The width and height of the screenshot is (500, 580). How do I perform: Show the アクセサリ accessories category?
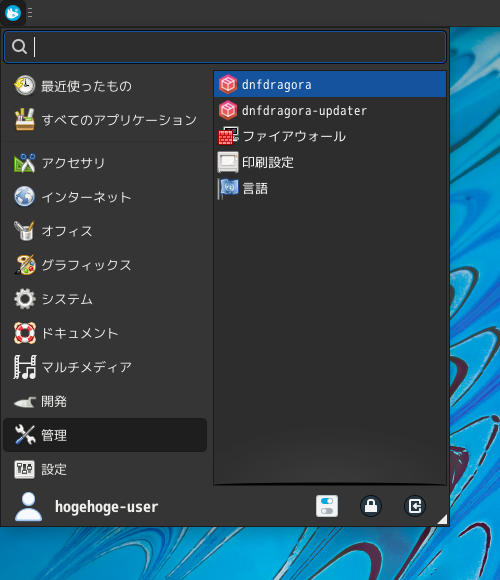coord(105,163)
